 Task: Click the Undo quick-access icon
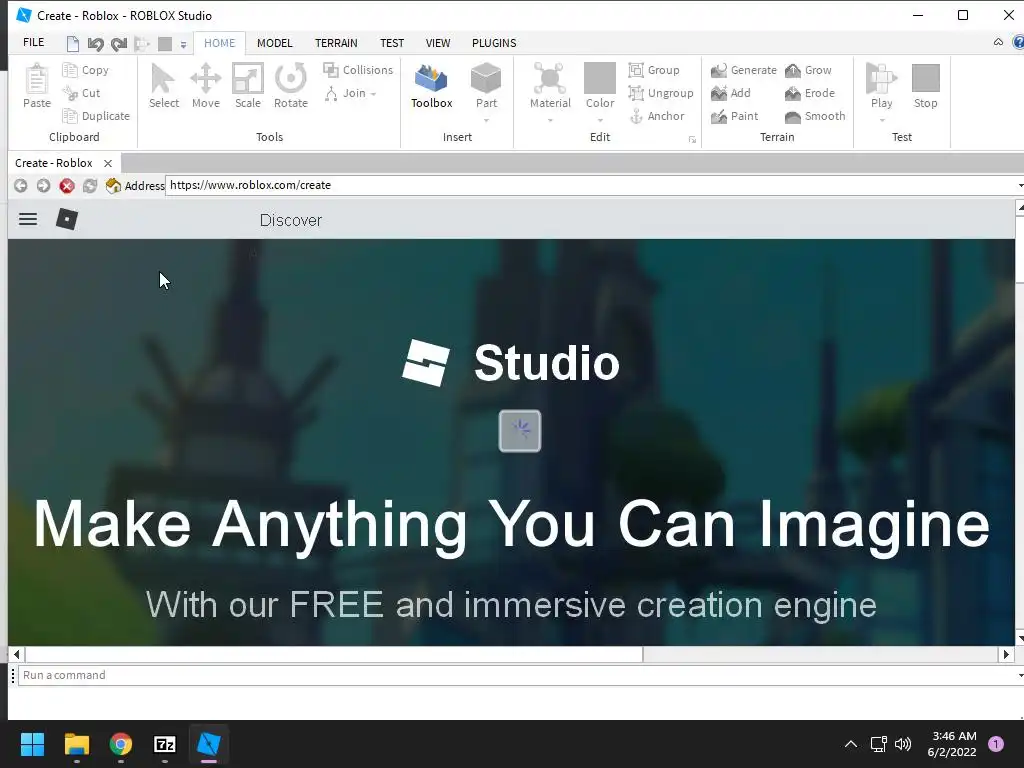point(95,44)
